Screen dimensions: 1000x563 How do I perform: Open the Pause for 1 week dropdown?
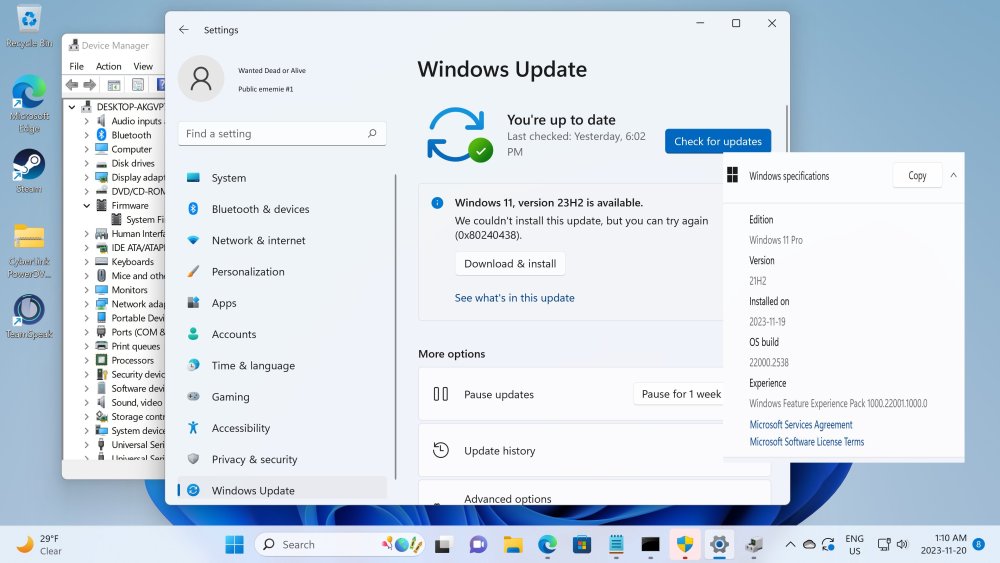(x=680, y=394)
